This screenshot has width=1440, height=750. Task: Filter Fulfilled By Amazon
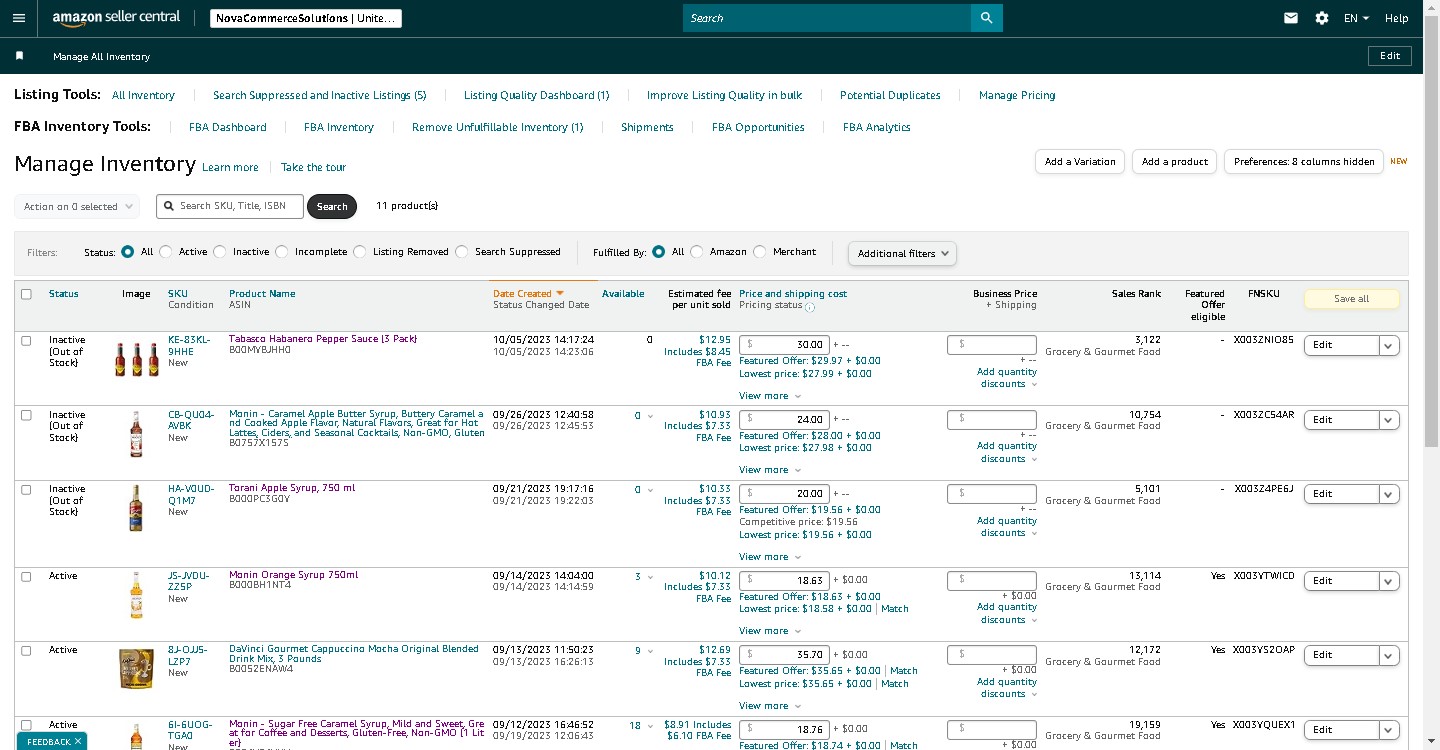[697, 252]
